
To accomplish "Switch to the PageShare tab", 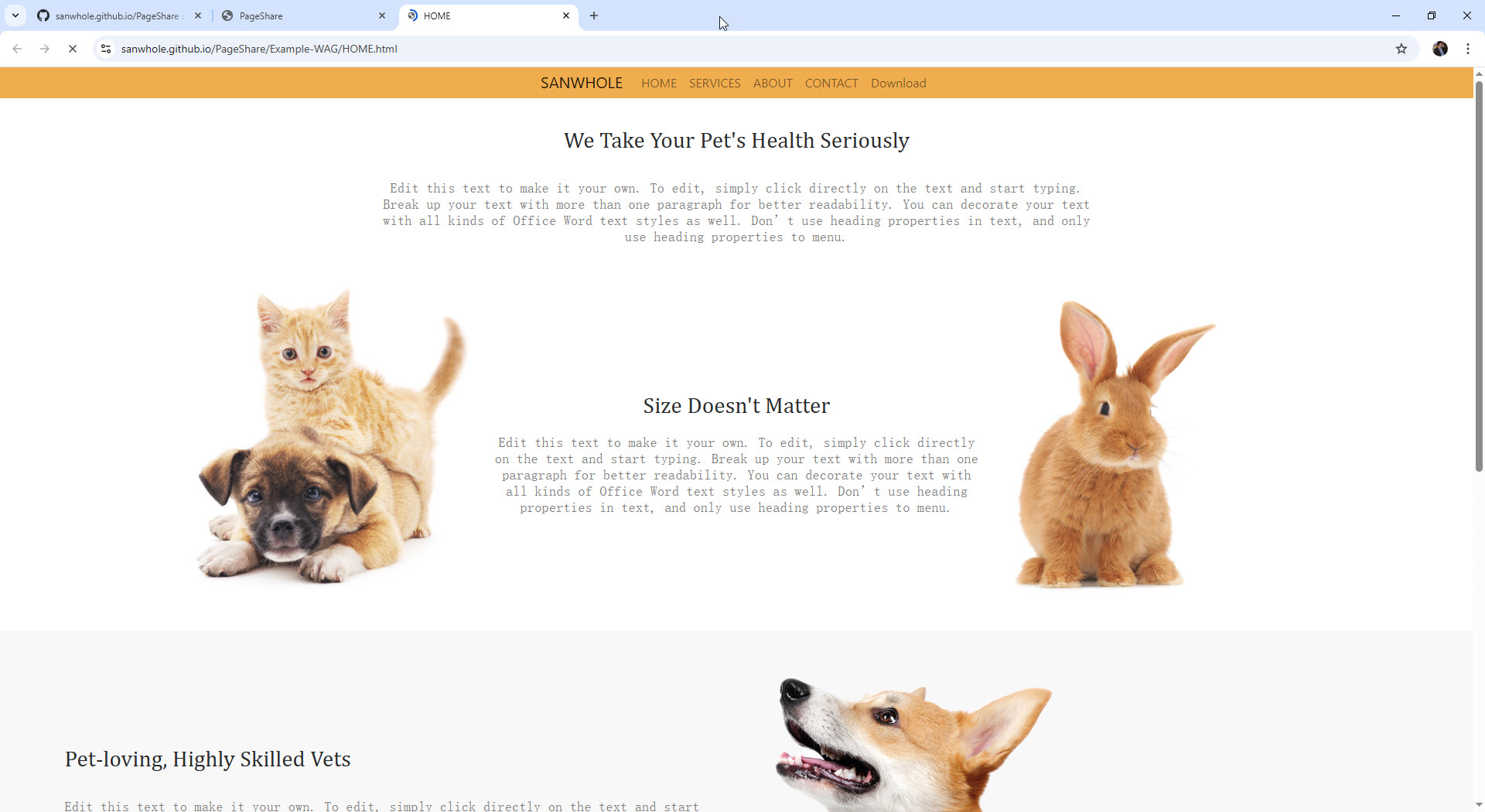I will point(294,15).
